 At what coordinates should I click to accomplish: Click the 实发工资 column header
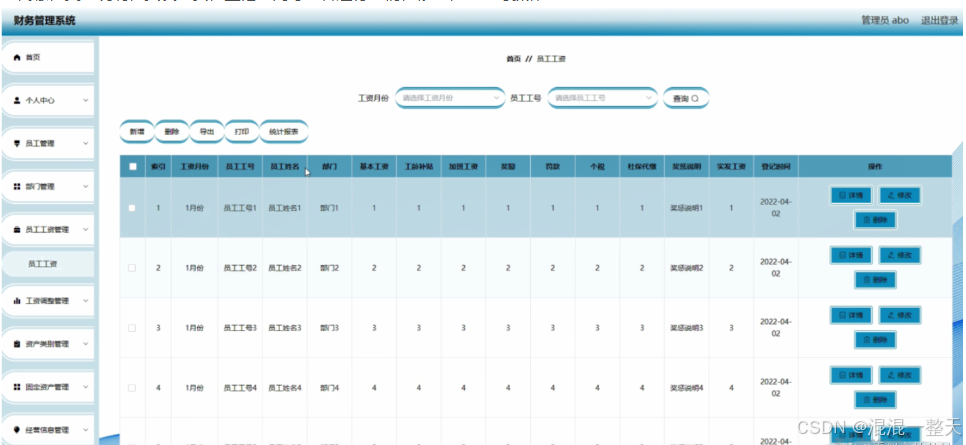click(731, 167)
